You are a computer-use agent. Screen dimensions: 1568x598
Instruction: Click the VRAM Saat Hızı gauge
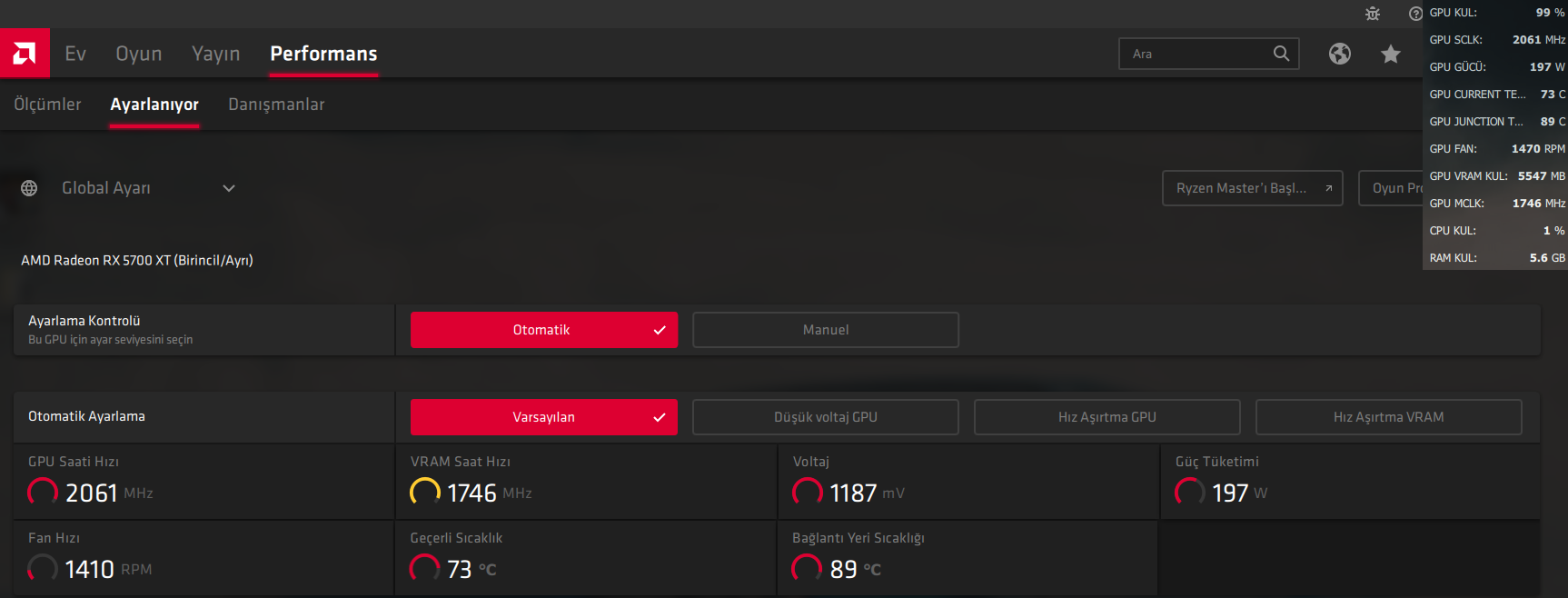point(425,493)
